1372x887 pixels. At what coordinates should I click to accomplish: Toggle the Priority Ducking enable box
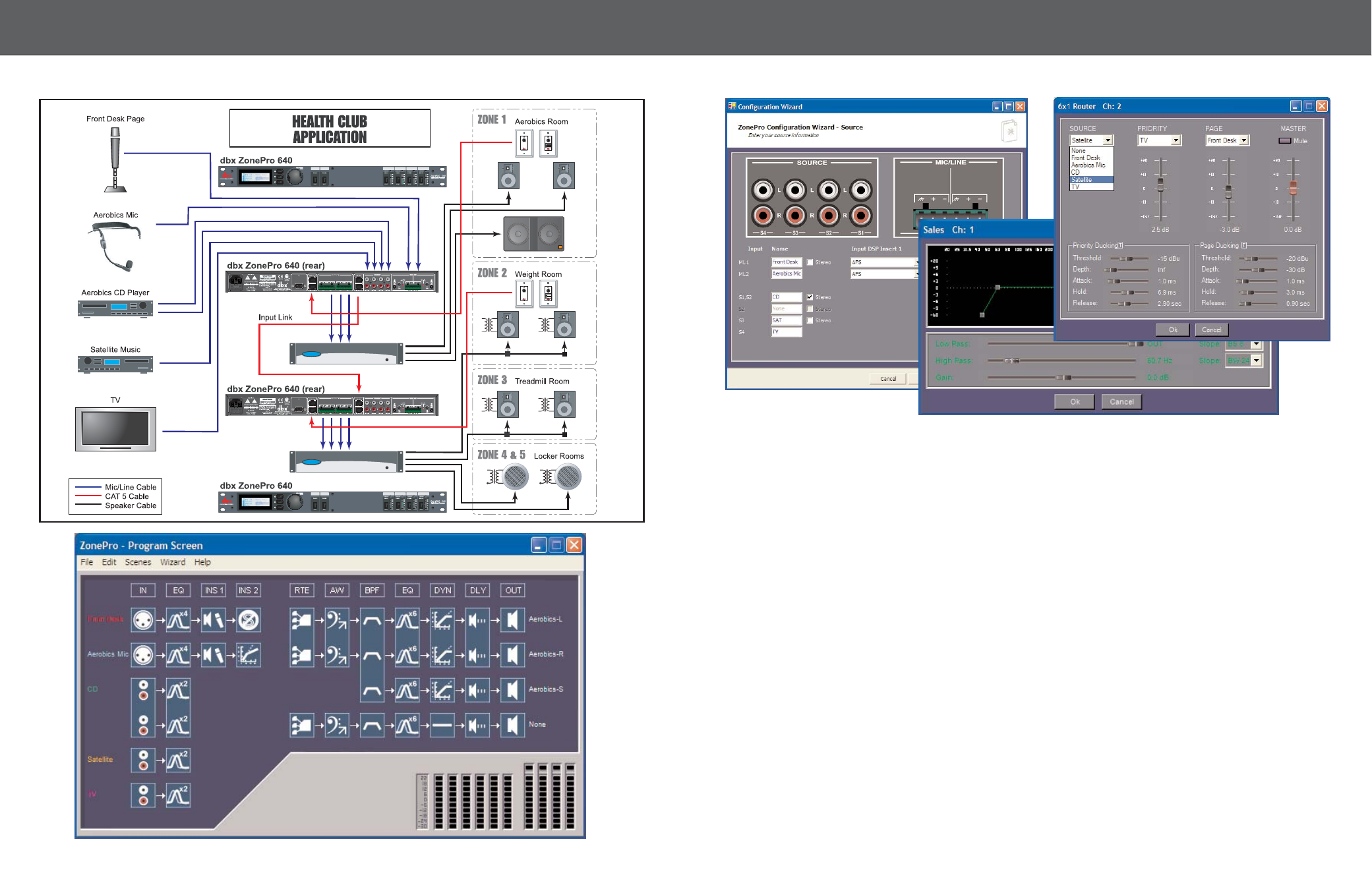point(1120,246)
